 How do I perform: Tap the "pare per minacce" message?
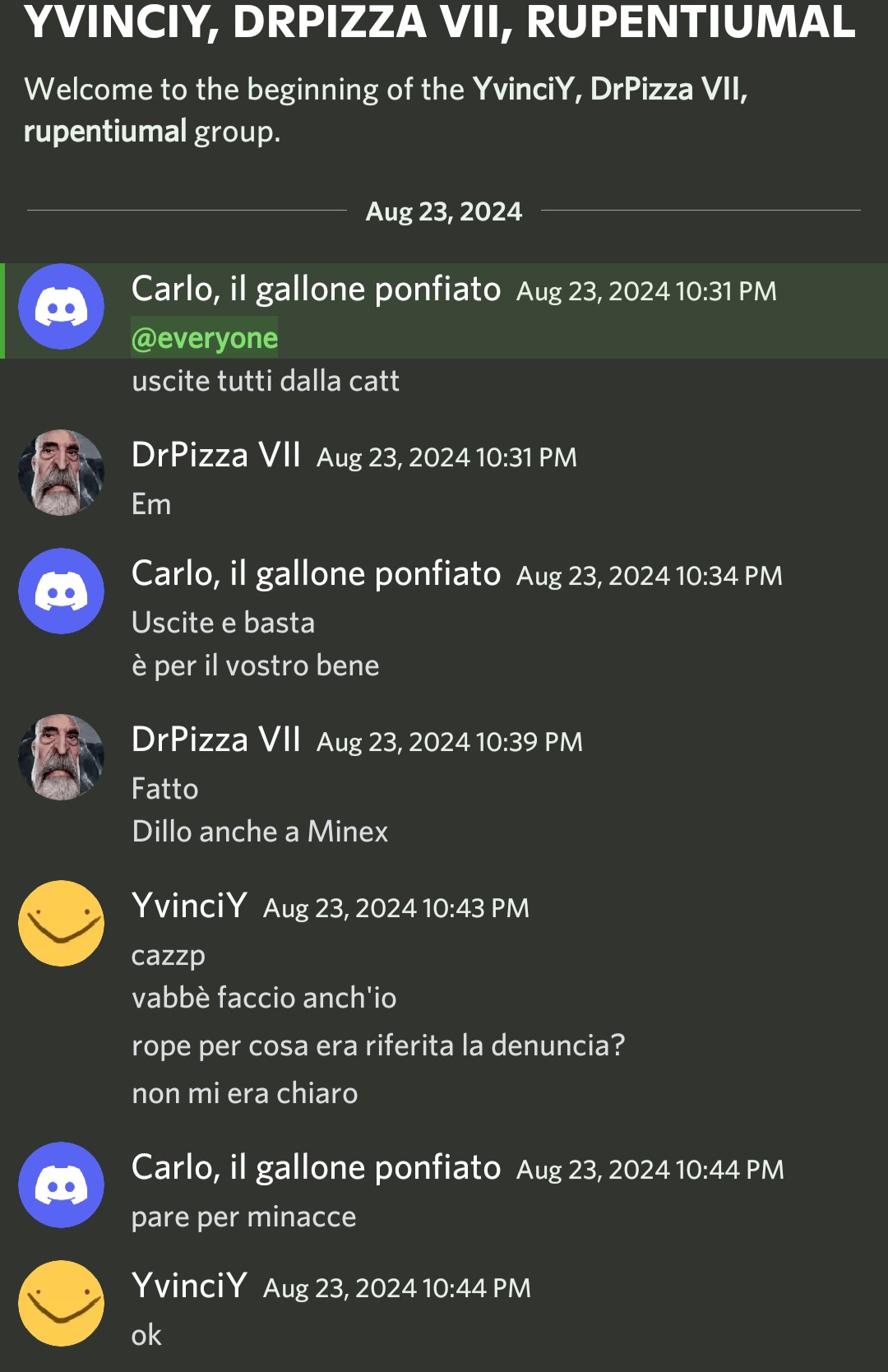244,1217
